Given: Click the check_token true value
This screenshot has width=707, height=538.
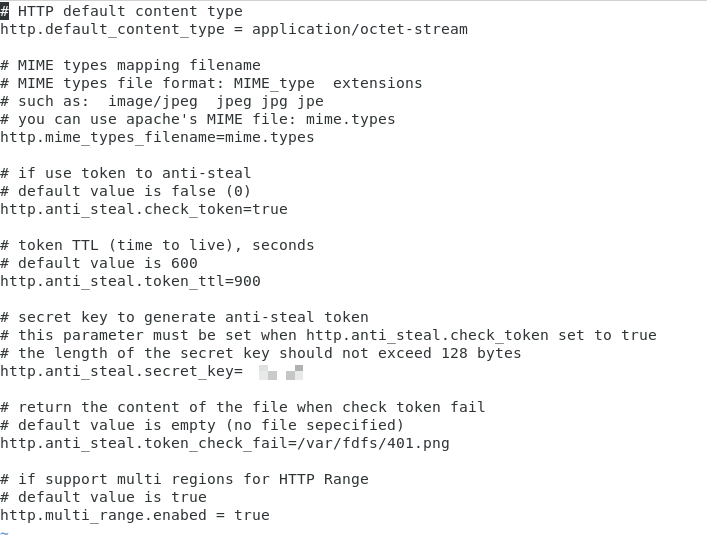Looking at the screenshot, I should click(270, 209).
